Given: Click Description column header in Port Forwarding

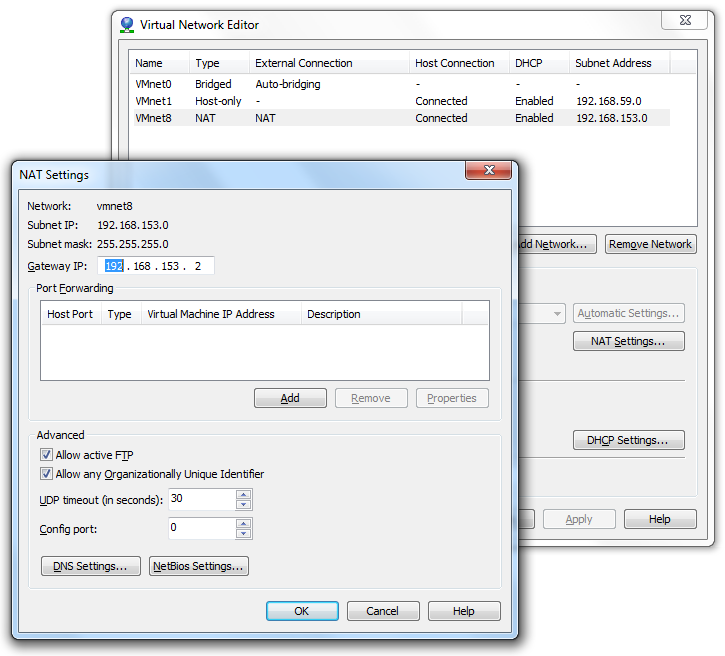Looking at the screenshot, I should click(381, 314).
